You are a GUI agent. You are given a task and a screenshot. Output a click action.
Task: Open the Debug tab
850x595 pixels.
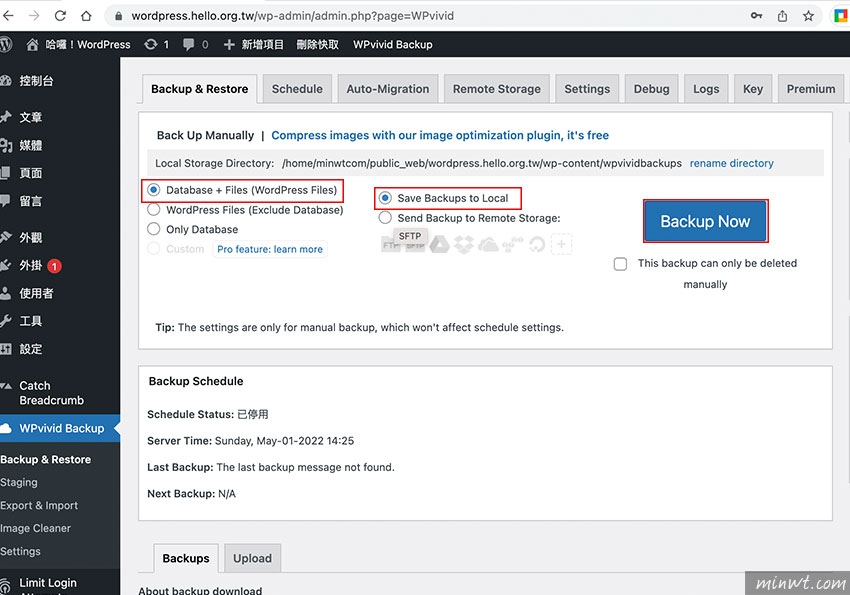click(652, 89)
